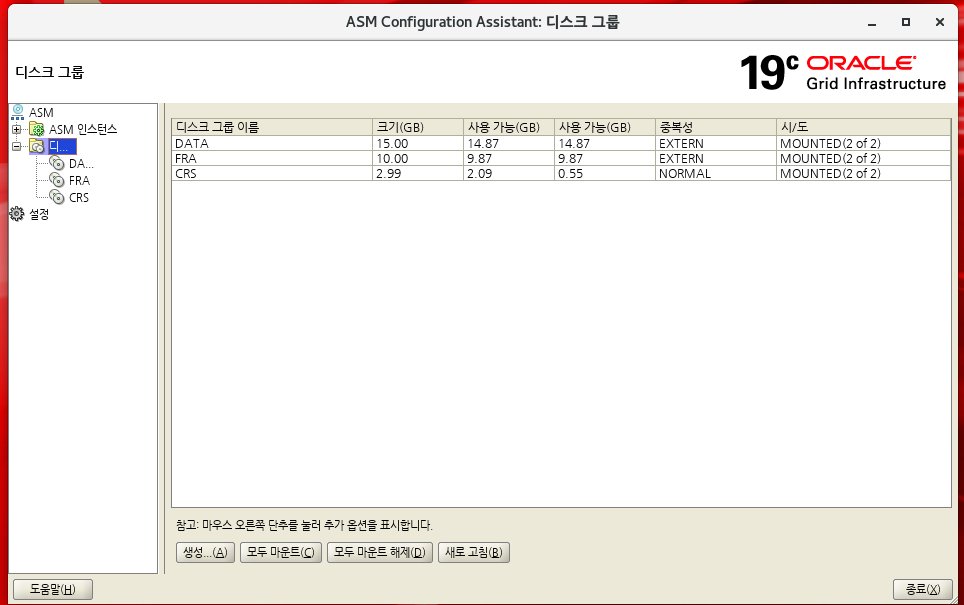The width and height of the screenshot is (964, 605).
Task: Click size value 10.00
Action: tap(418, 159)
